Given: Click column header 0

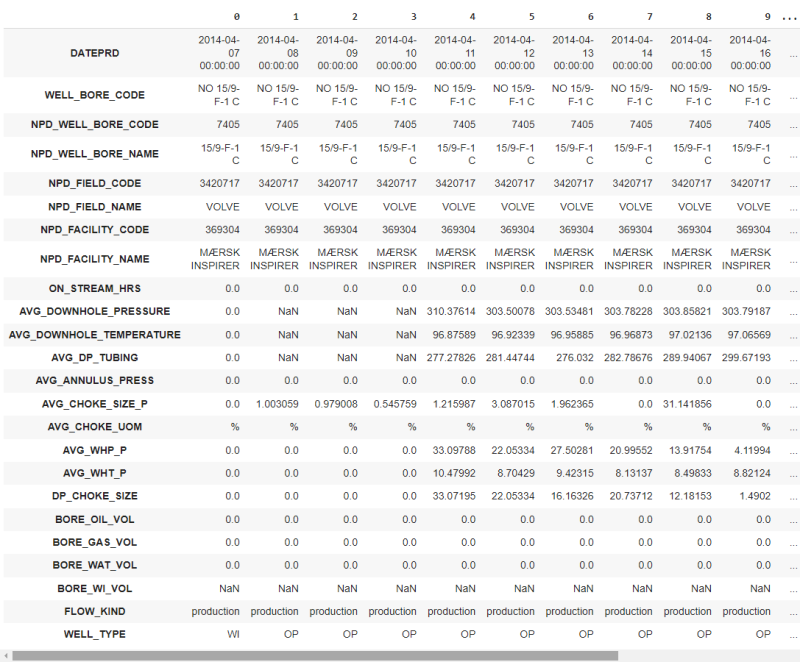Looking at the screenshot, I should (x=236, y=17).
